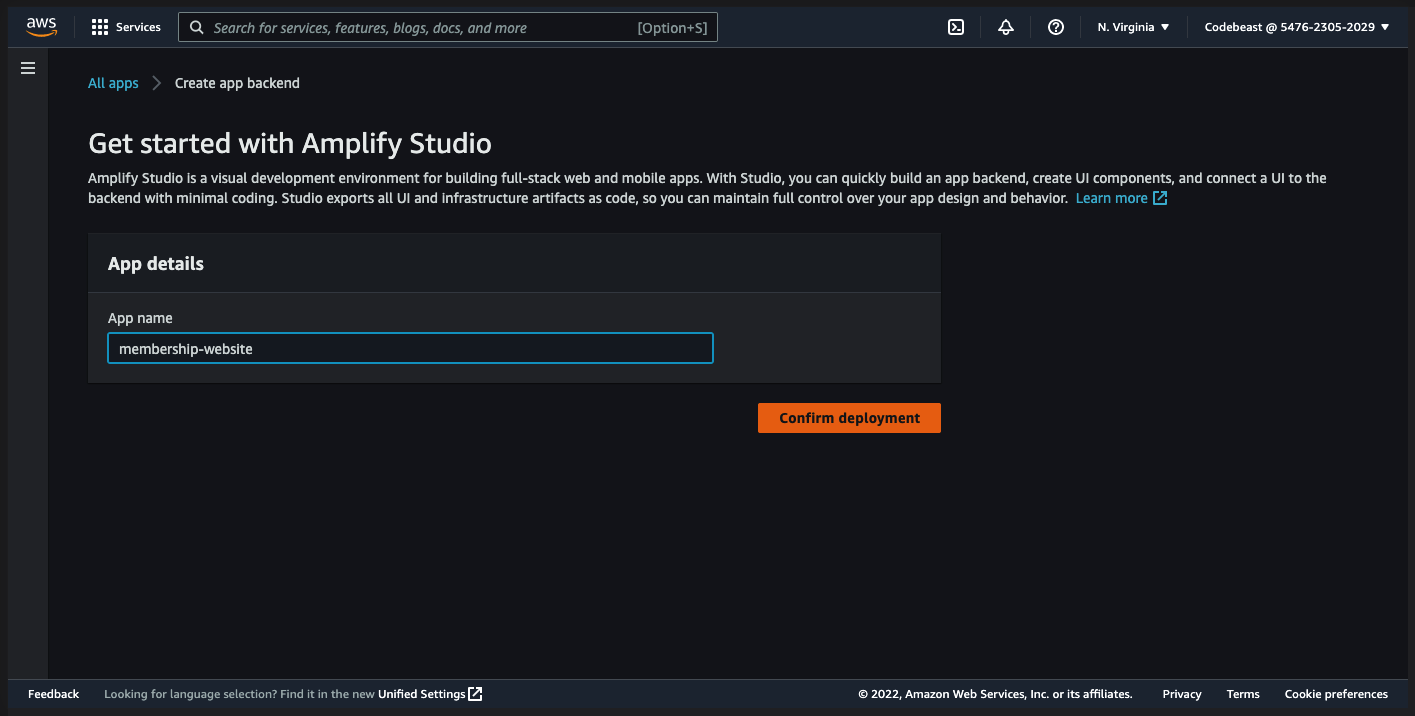Image resolution: width=1415 pixels, height=716 pixels.
Task: View notifications bell icon
Action: click(1006, 27)
